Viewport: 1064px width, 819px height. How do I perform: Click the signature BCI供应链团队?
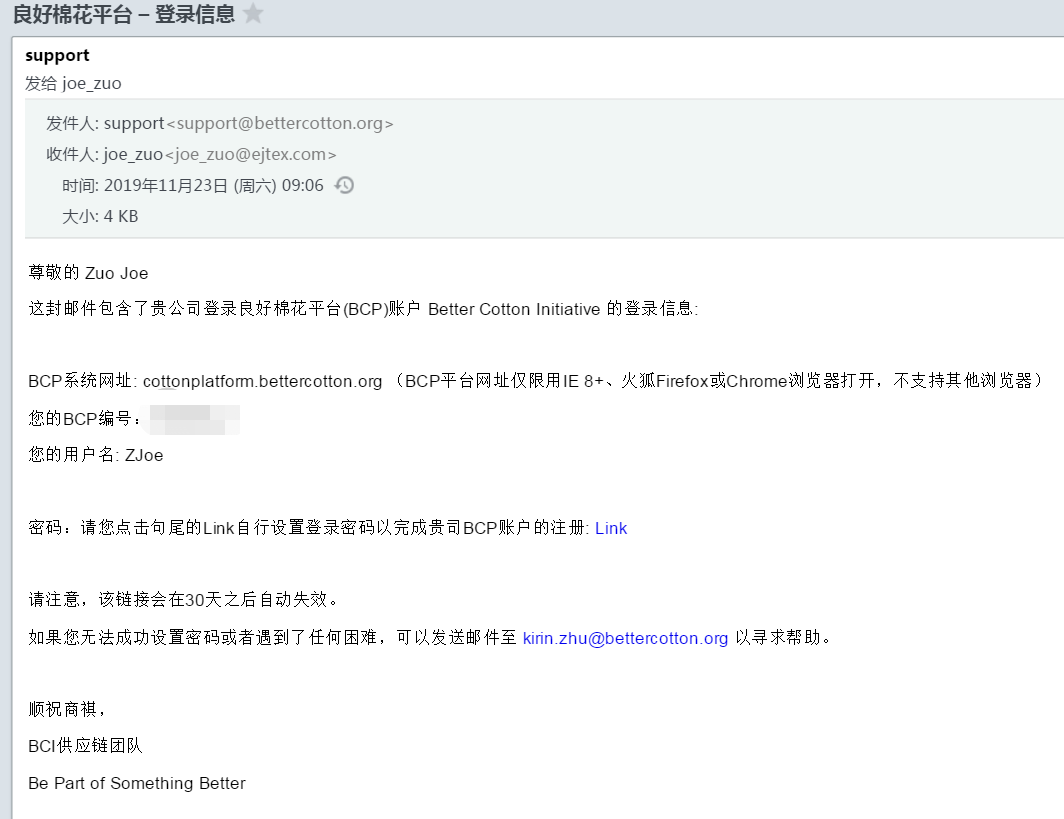click(86, 746)
